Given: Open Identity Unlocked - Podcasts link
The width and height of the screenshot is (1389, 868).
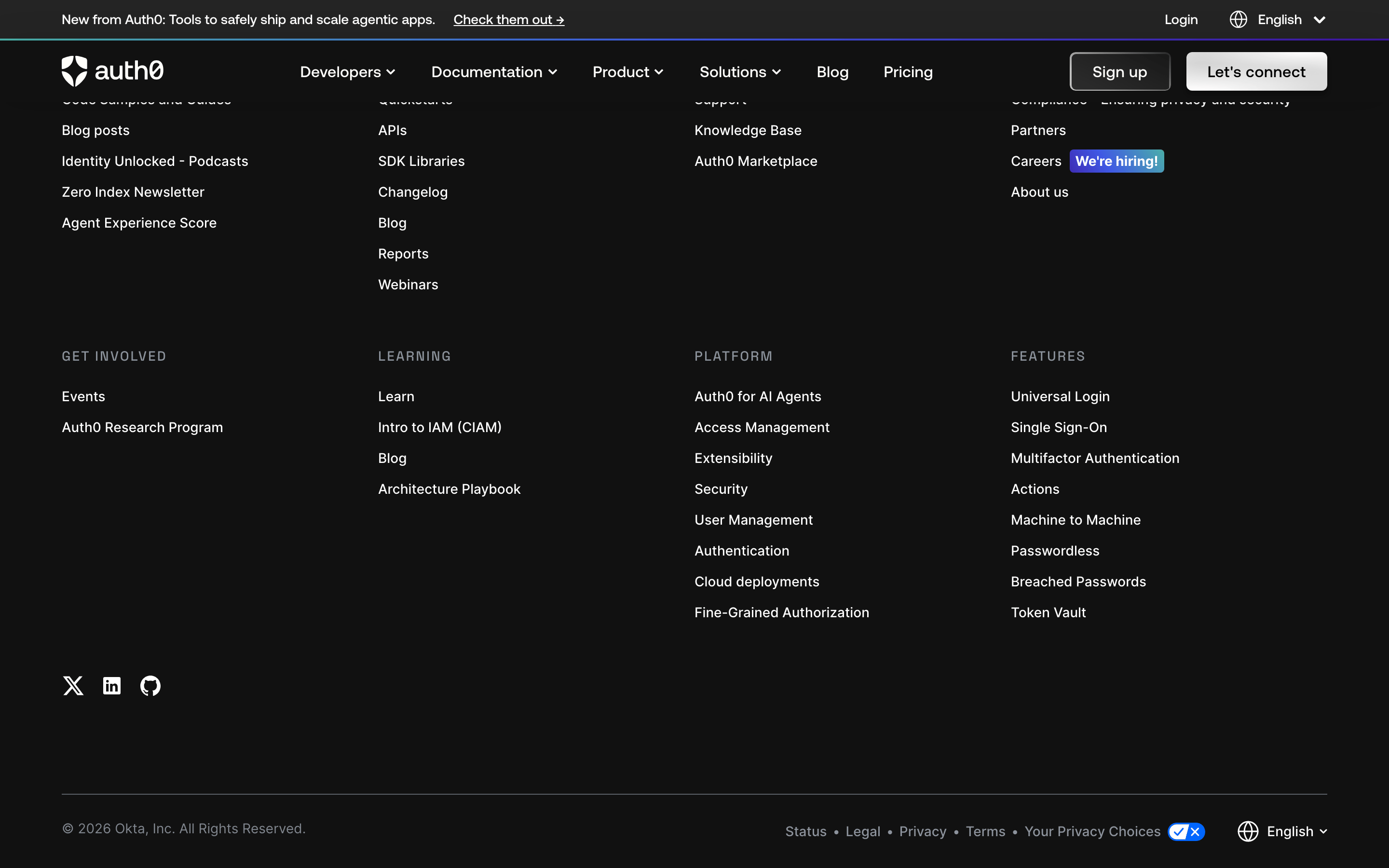Looking at the screenshot, I should [x=155, y=161].
